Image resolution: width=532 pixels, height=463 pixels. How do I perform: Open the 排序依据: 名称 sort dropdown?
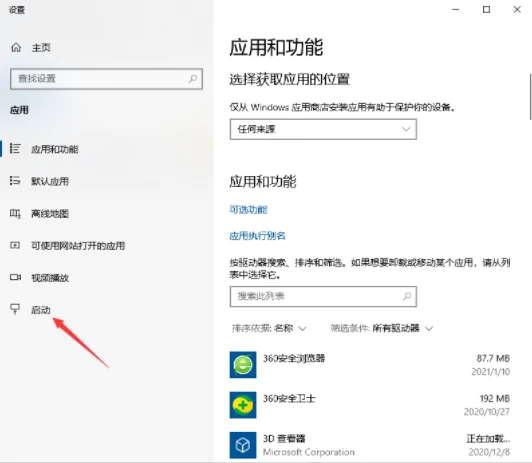coord(269,328)
